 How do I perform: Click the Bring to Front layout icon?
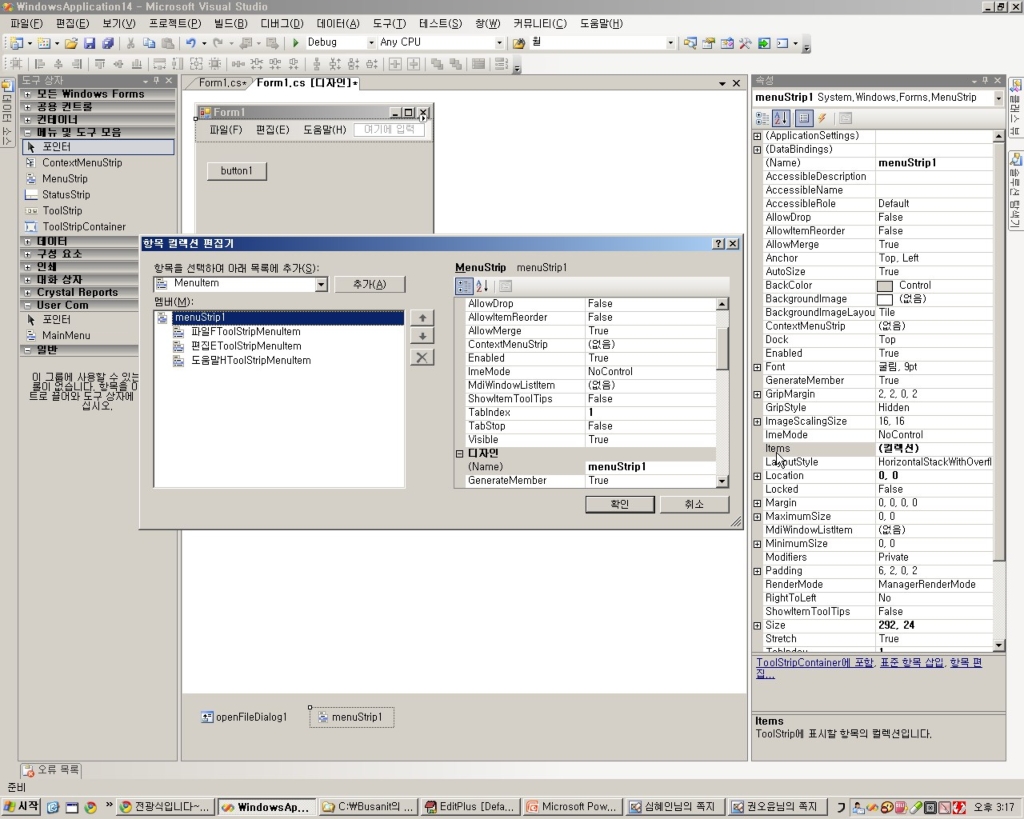(x=437, y=64)
